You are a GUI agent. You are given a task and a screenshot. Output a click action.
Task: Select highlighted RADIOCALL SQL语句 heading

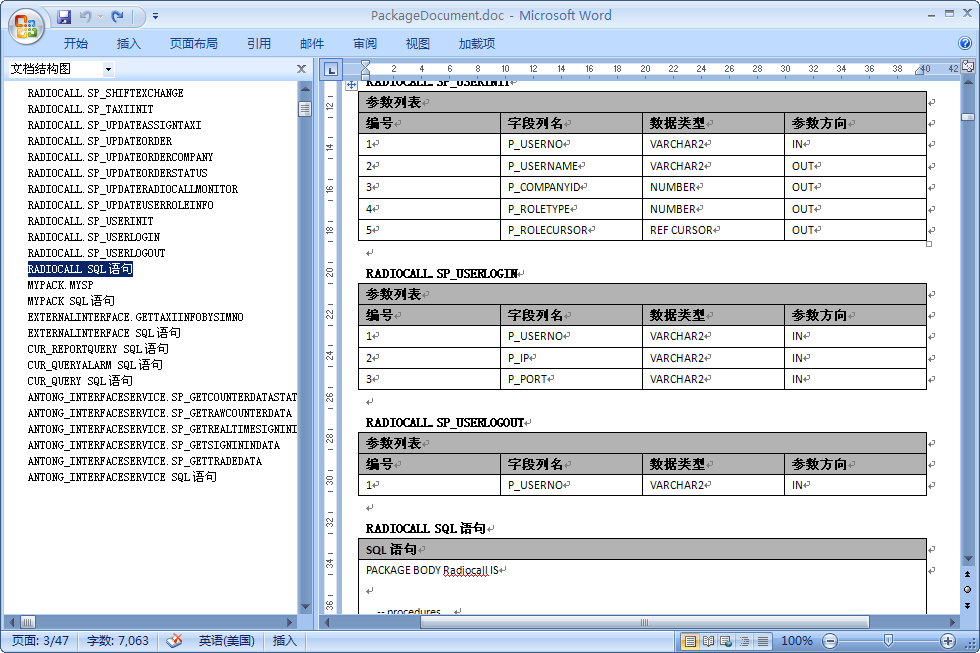(80, 269)
